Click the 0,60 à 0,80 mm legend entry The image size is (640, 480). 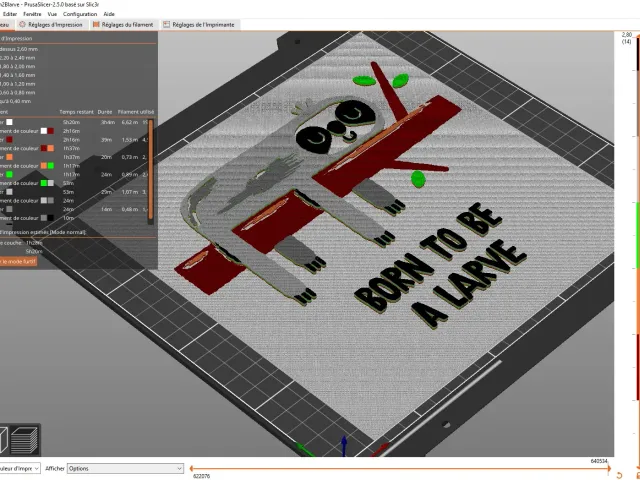[x=18, y=93]
